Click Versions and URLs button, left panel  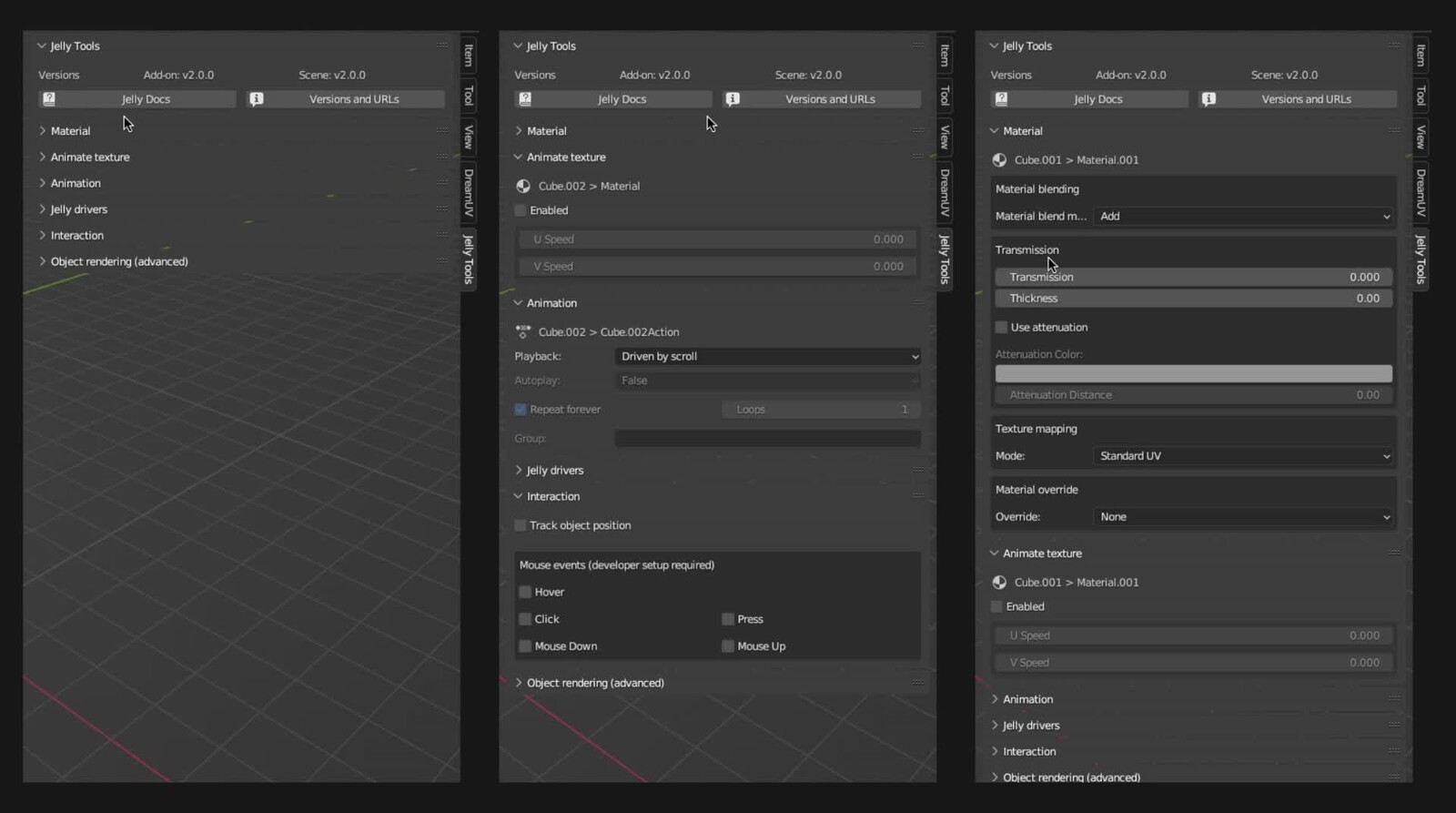[346, 98]
